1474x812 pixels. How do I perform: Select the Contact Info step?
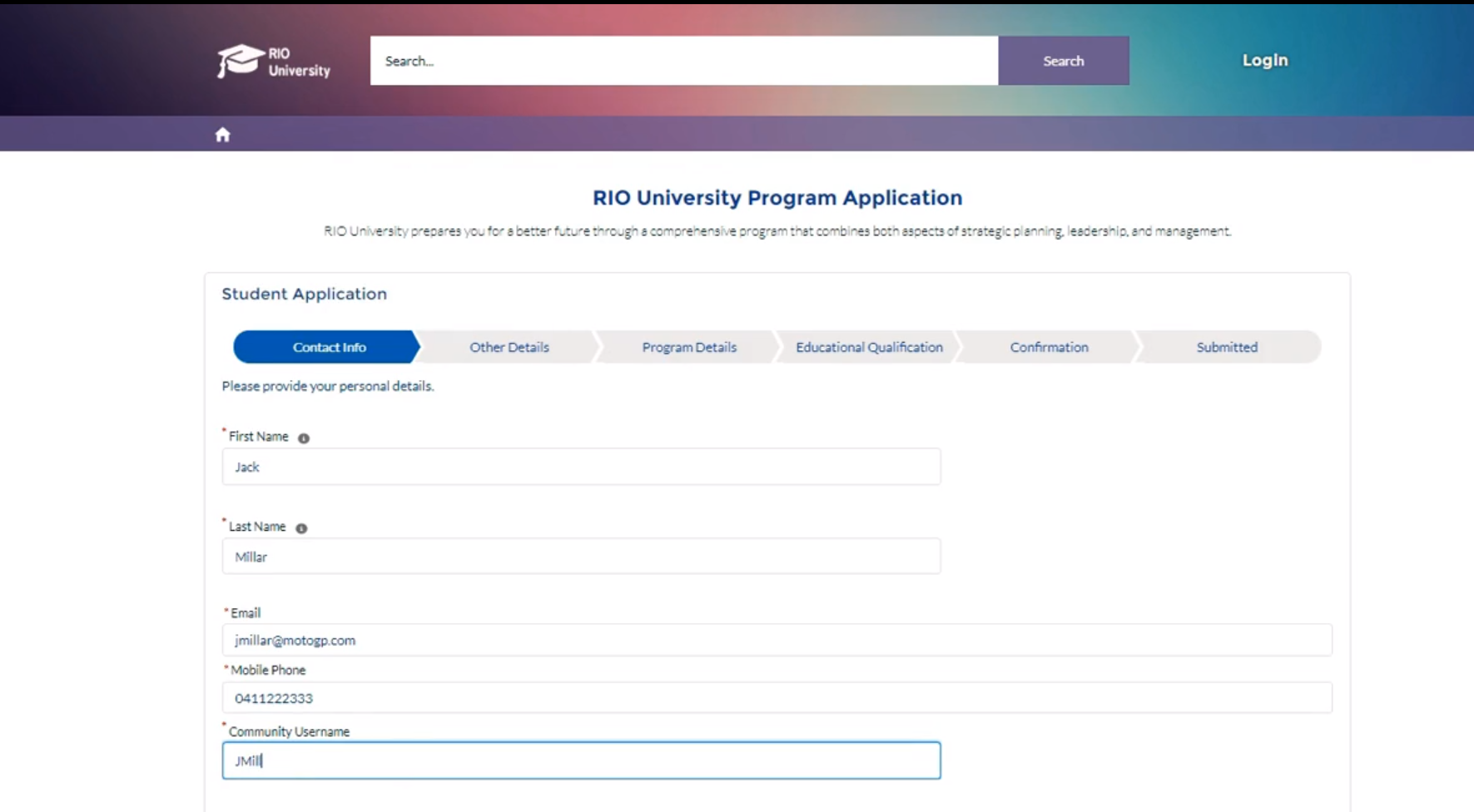(329, 347)
